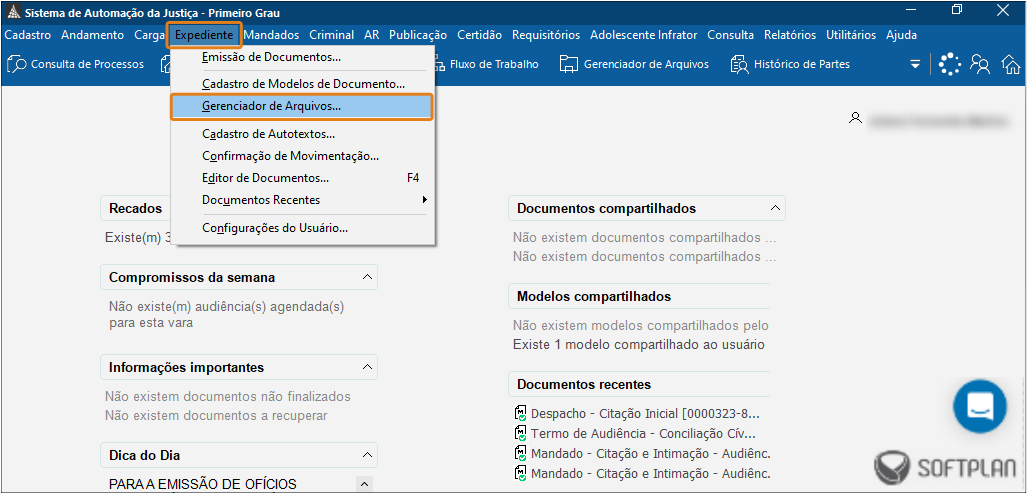The height and width of the screenshot is (494, 1027).
Task: Click 'Existe 1 modelo compartilhado ao usuário'
Action: click(x=639, y=345)
